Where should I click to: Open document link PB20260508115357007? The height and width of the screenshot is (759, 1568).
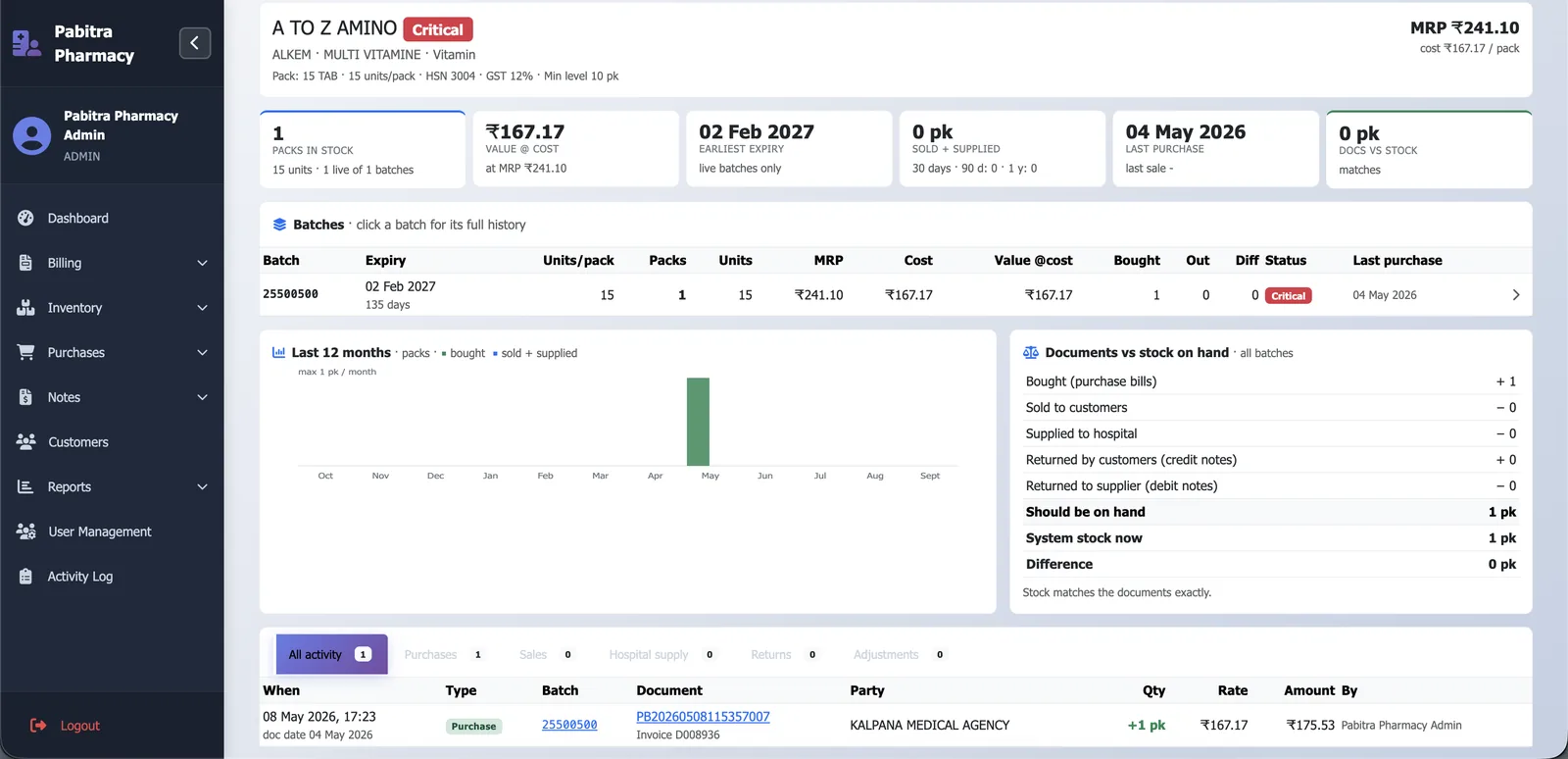(x=703, y=717)
